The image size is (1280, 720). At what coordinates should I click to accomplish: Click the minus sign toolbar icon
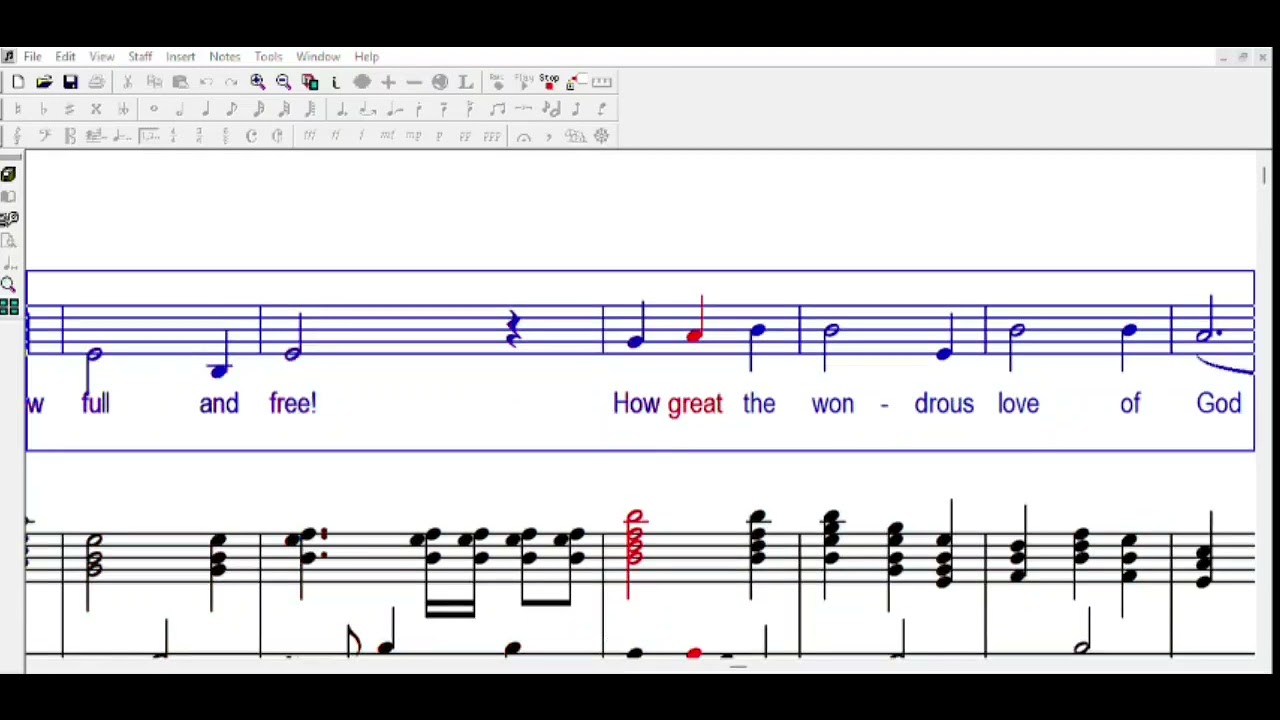coord(414,82)
